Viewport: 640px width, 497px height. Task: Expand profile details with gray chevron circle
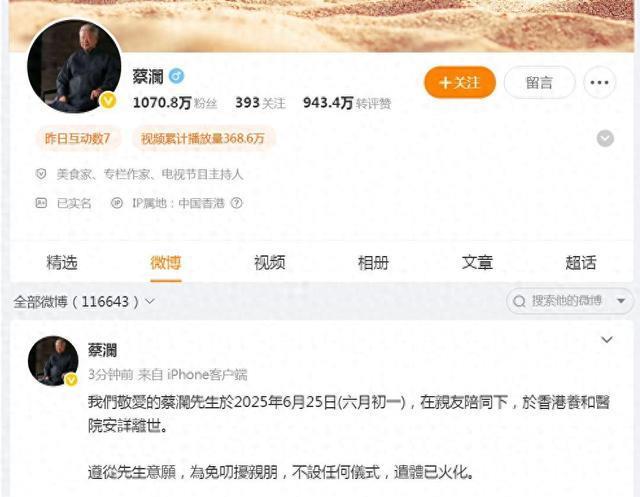[x=605, y=138]
